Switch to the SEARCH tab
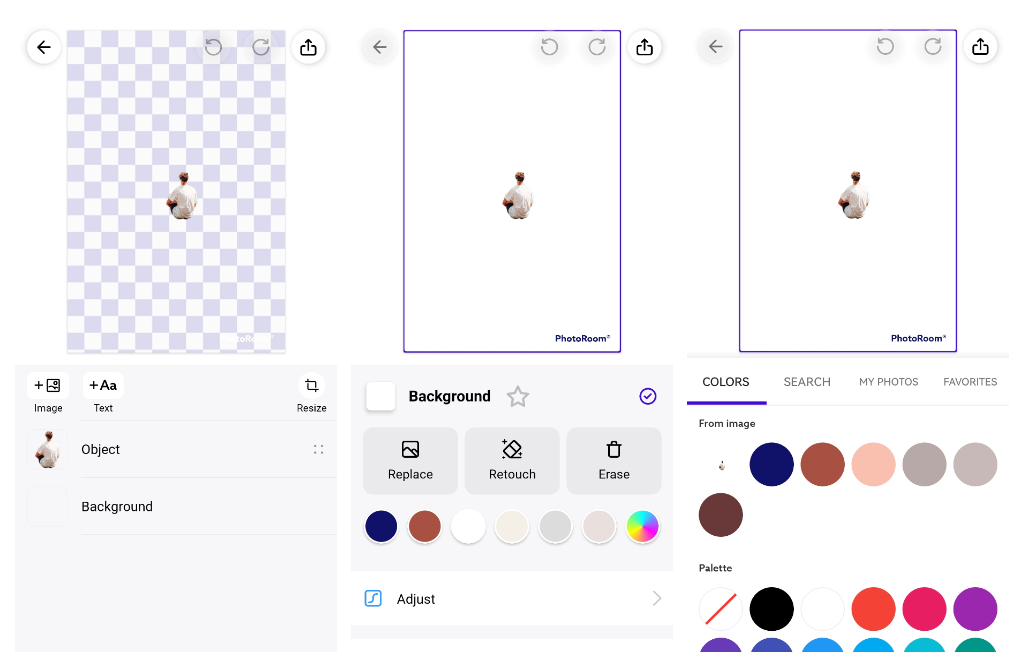 807,382
